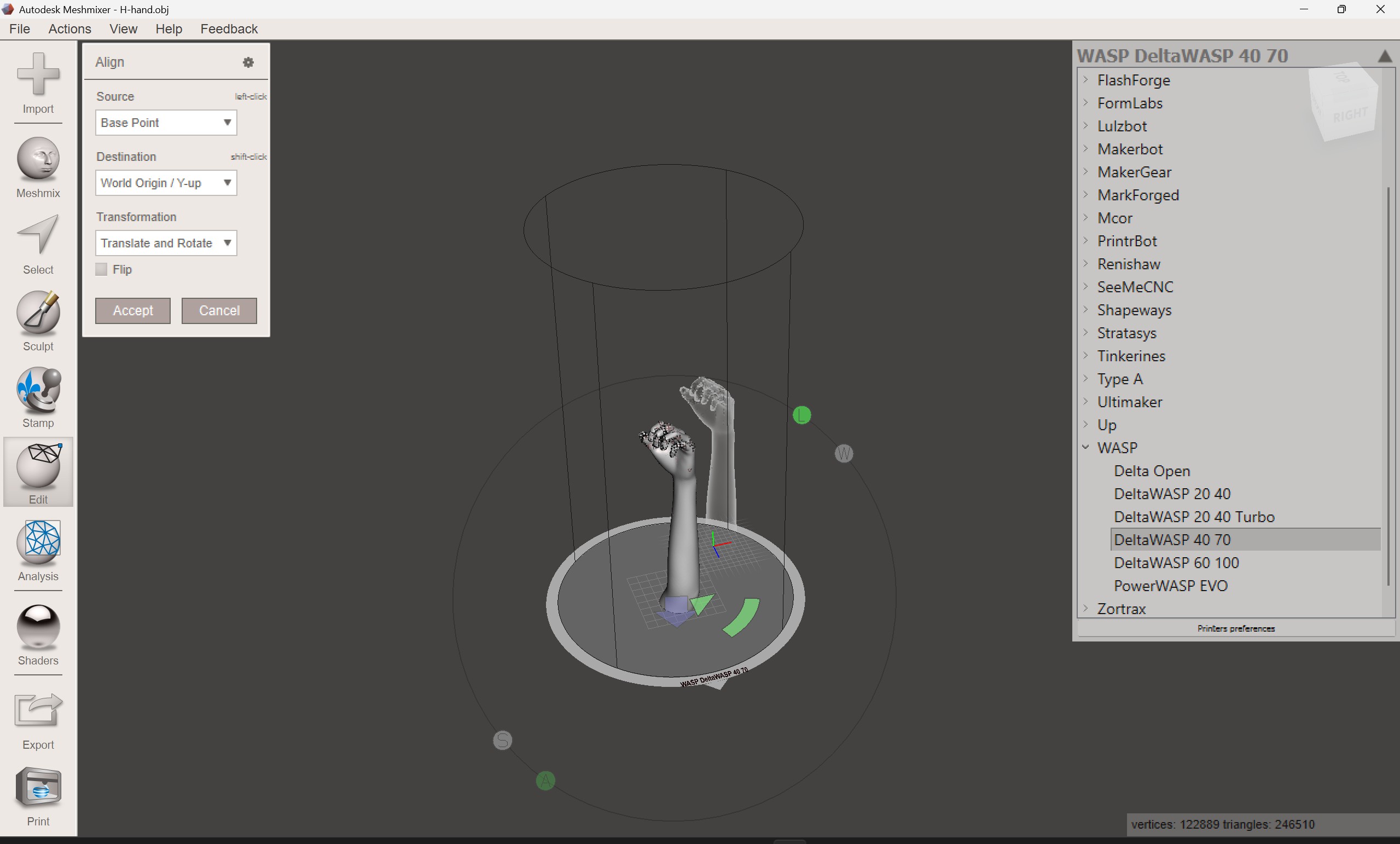Viewport: 1400px width, 844px height.
Task: Select the Tinkerines entry
Action: click(x=1131, y=356)
